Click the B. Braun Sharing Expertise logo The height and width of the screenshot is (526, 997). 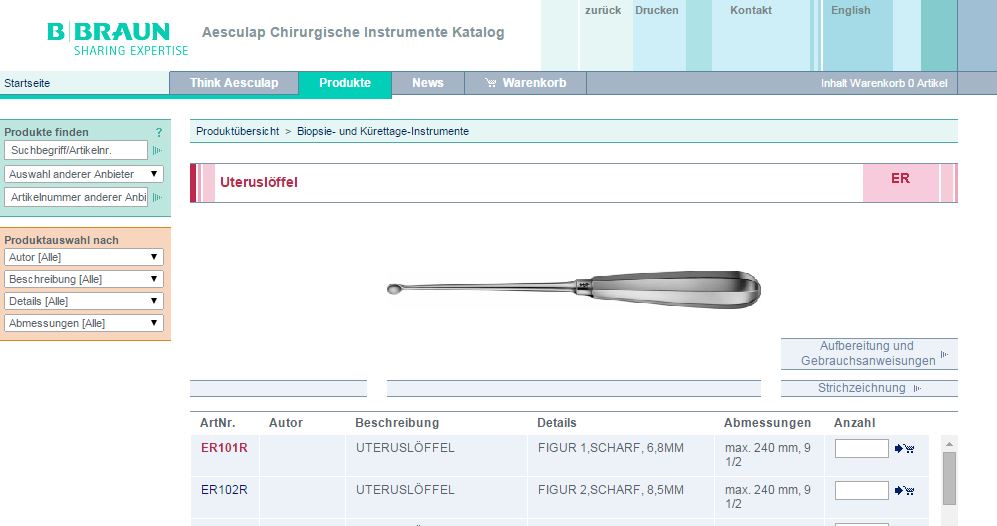(117, 38)
